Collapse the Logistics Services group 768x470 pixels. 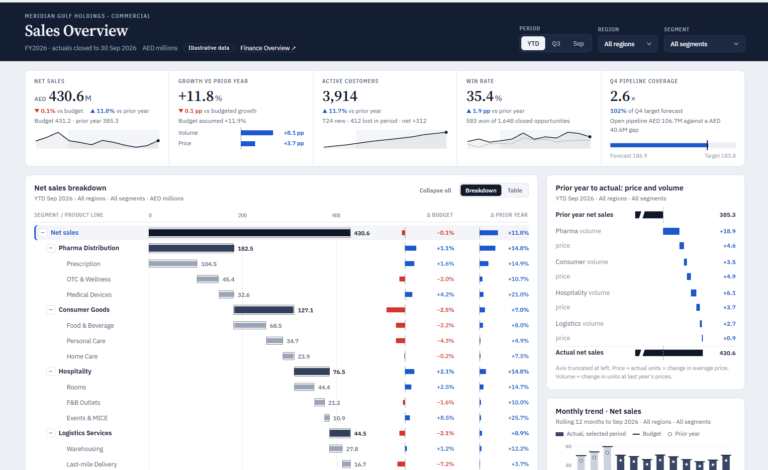coord(50,433)
